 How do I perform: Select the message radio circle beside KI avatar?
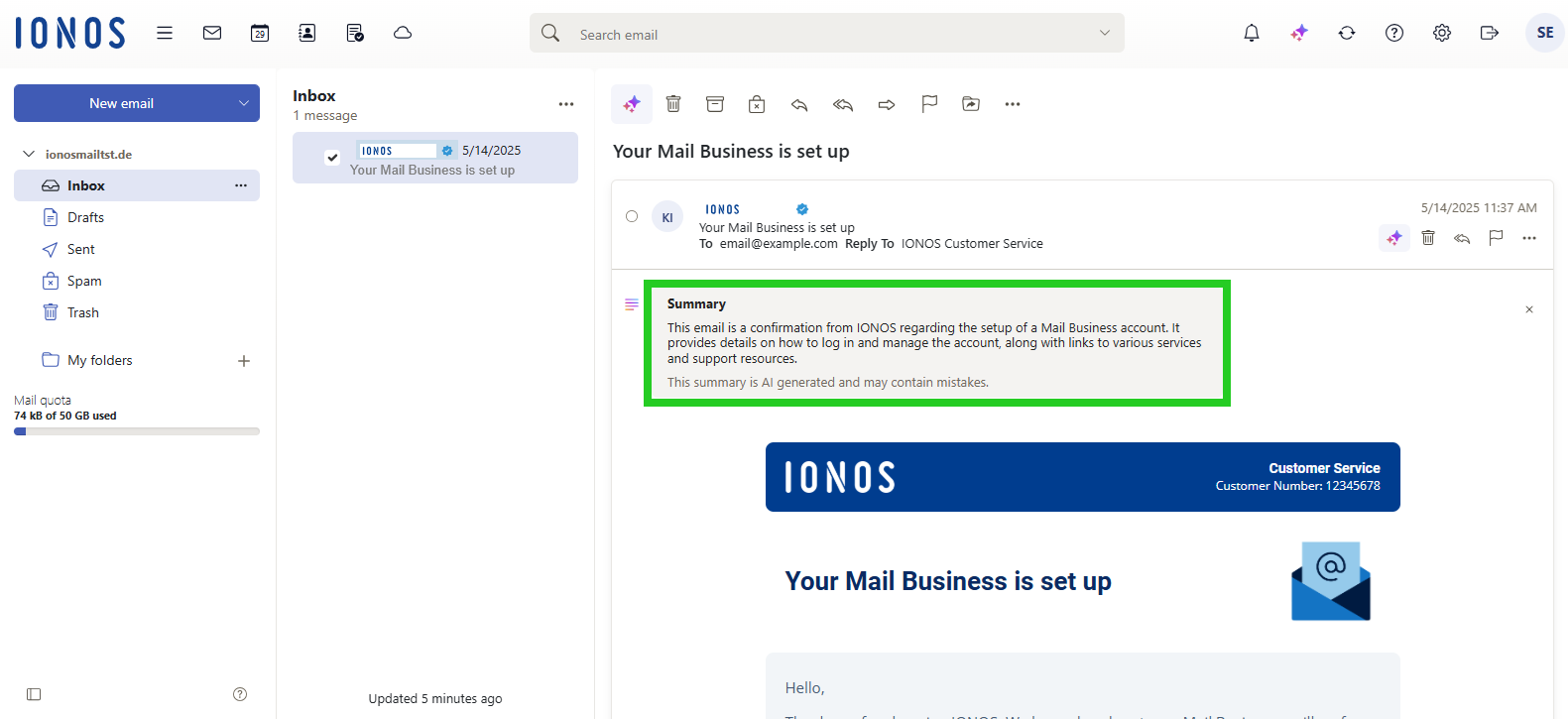(632, 216)
